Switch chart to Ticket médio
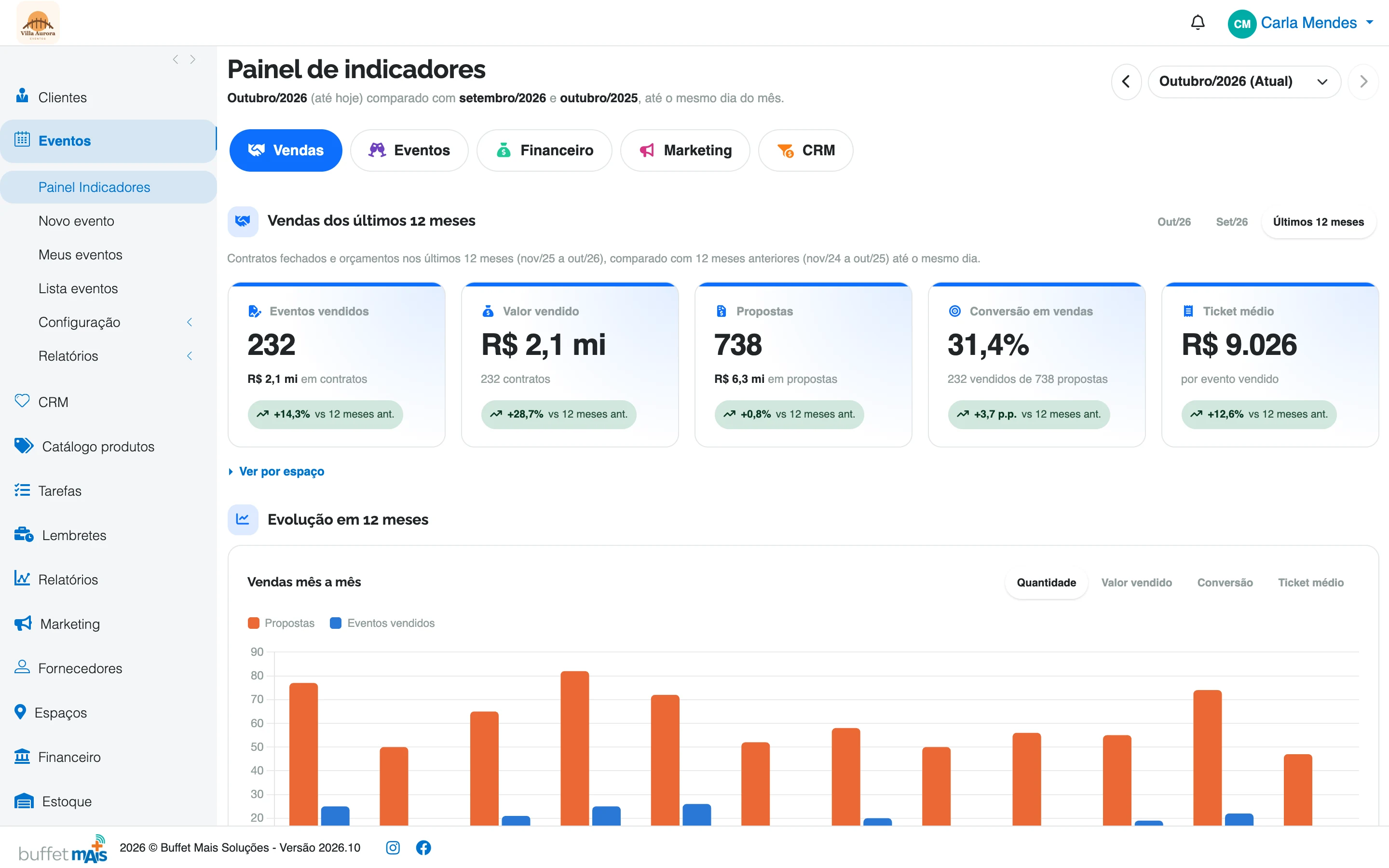 [1310, 583]
